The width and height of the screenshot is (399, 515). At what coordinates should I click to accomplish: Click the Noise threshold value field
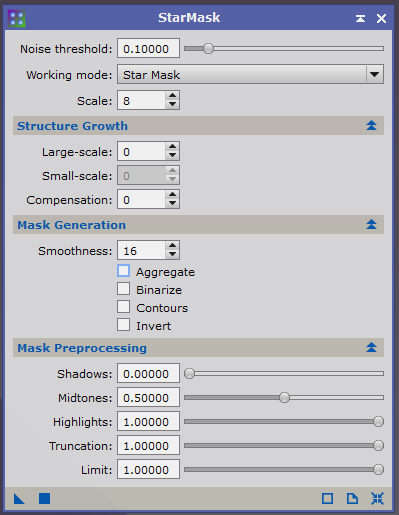148,49
